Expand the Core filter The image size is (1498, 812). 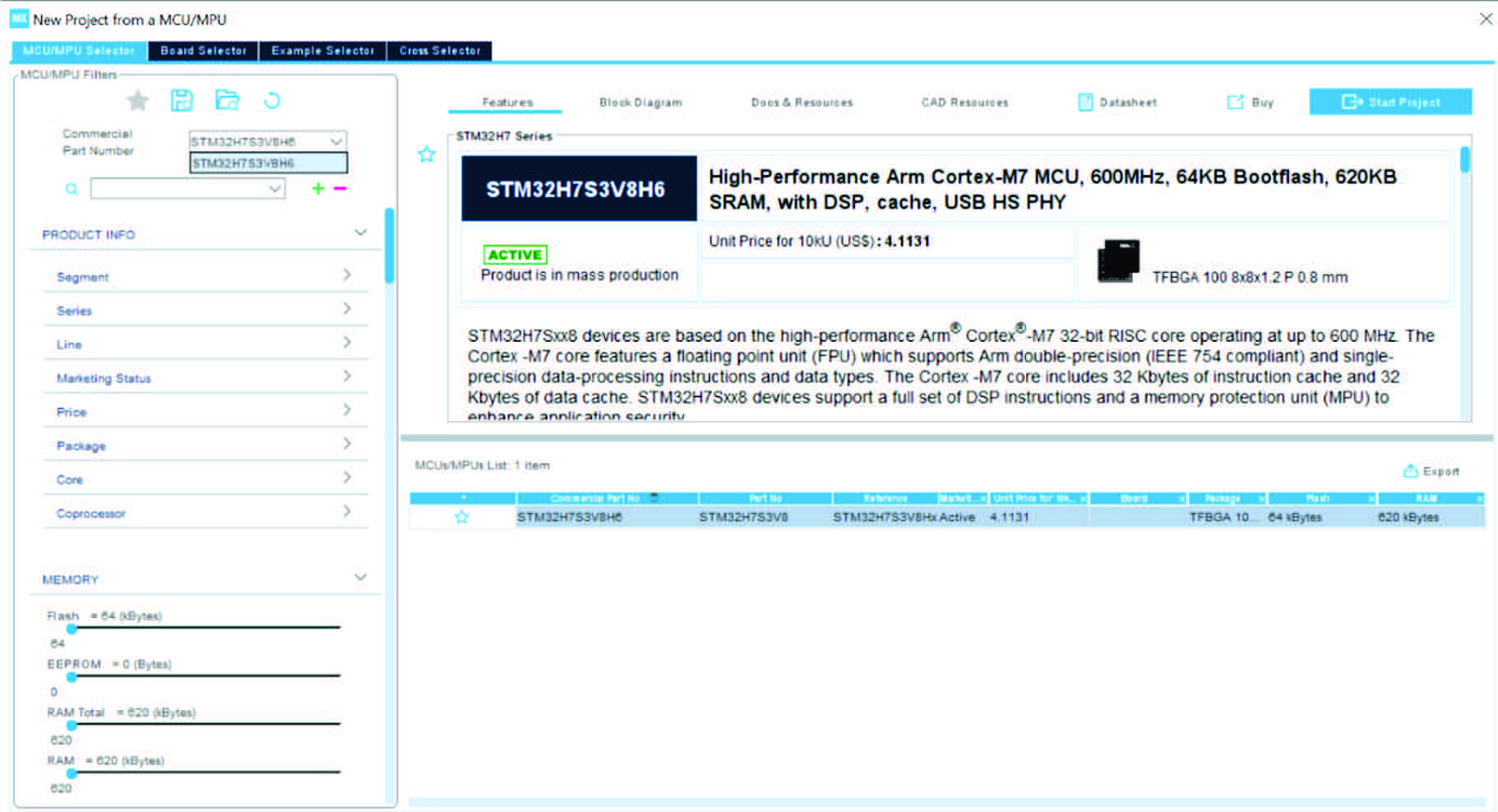pos(347,477)
